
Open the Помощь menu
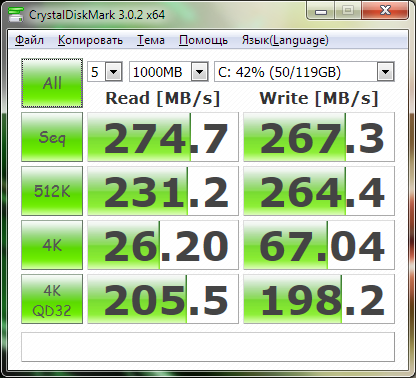pos(203,40)
